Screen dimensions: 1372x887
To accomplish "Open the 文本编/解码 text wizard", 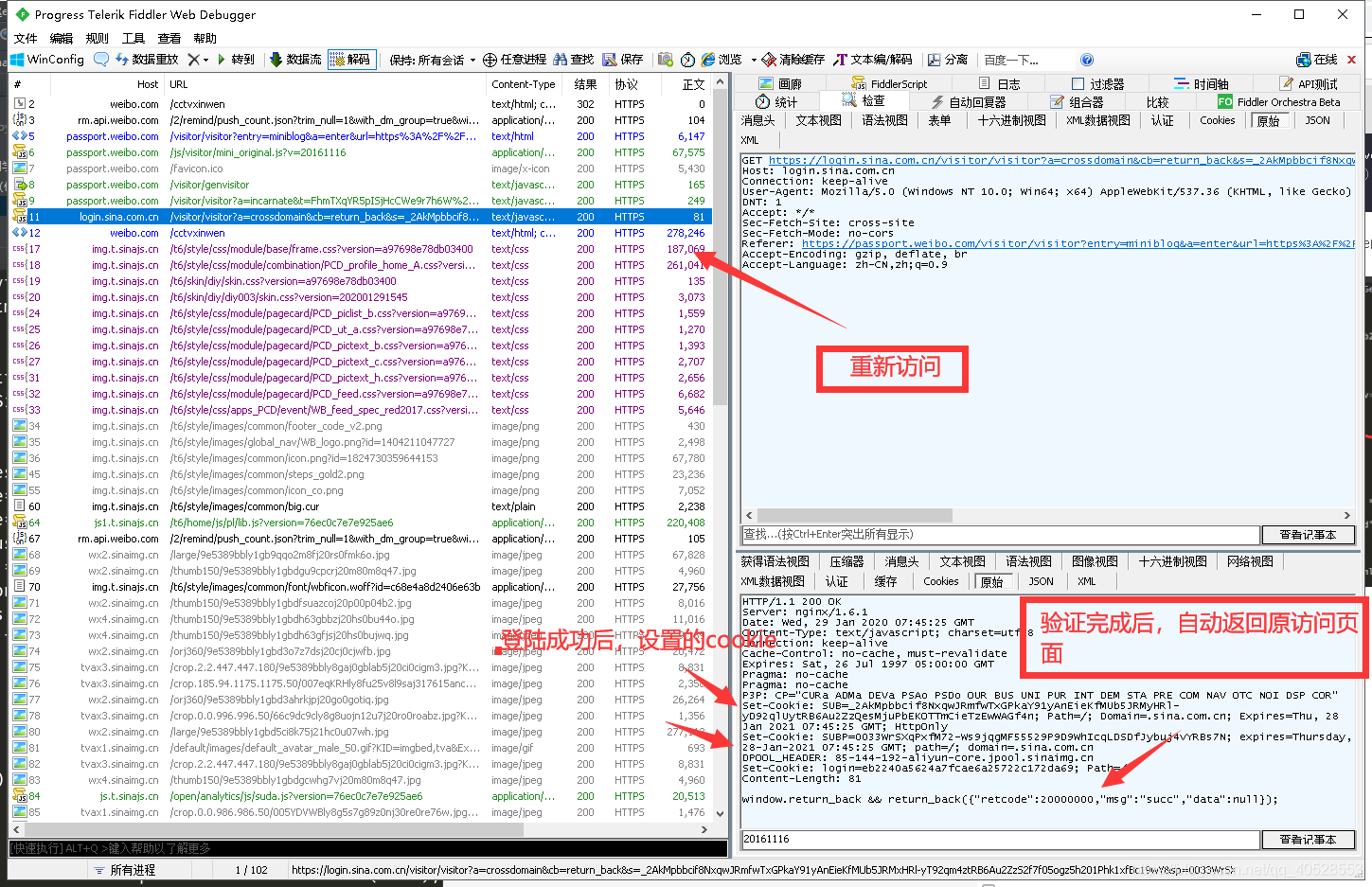I will [873, 60].
